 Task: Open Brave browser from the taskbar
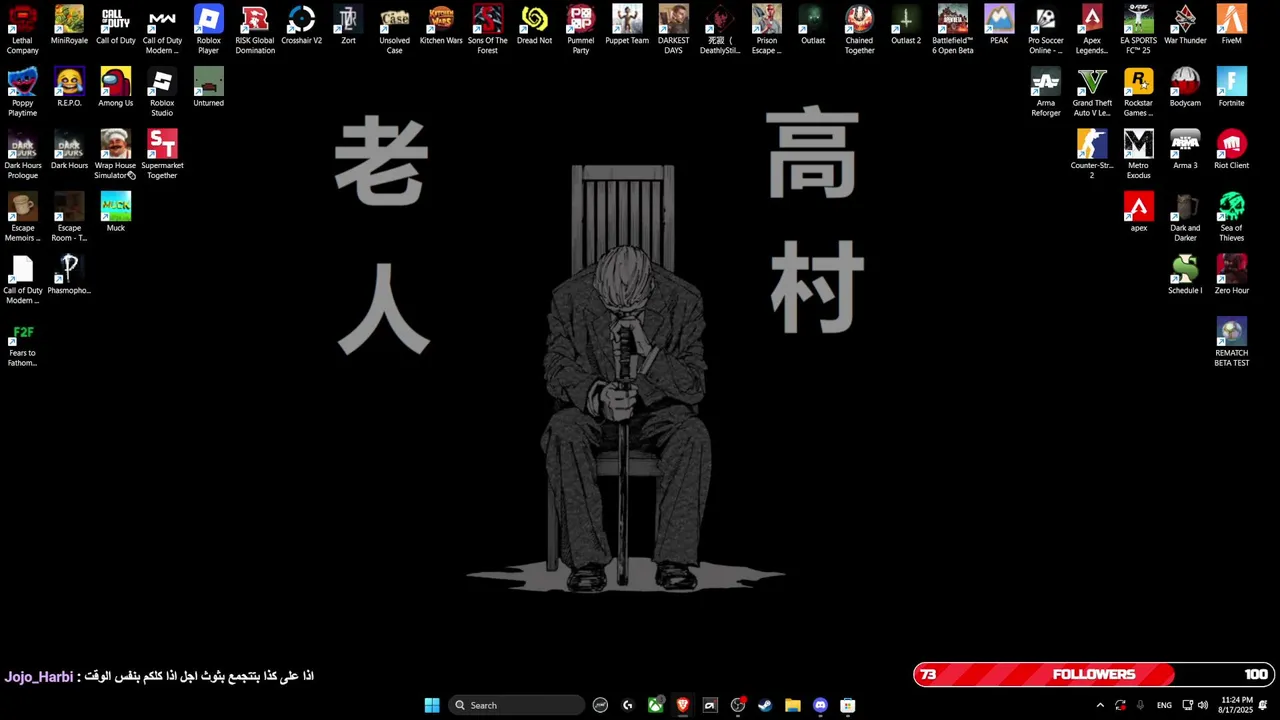683,705
